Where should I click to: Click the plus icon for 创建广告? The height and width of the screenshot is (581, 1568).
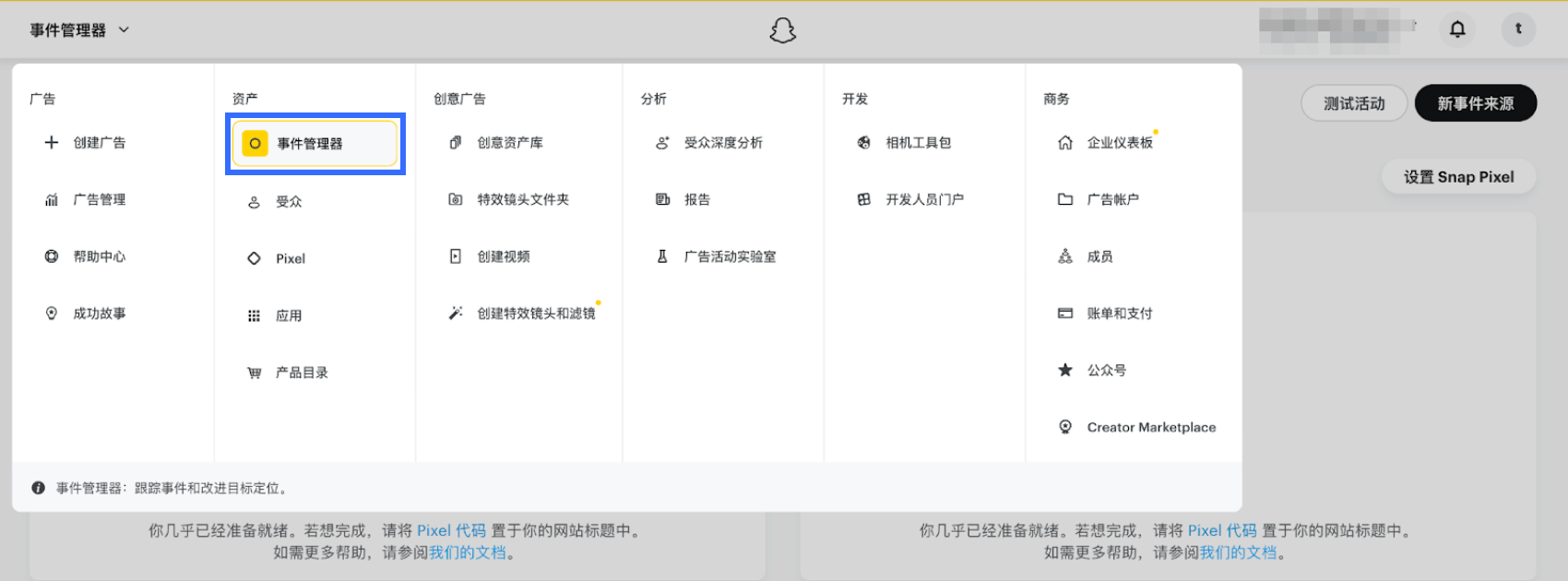click(52, 142)
